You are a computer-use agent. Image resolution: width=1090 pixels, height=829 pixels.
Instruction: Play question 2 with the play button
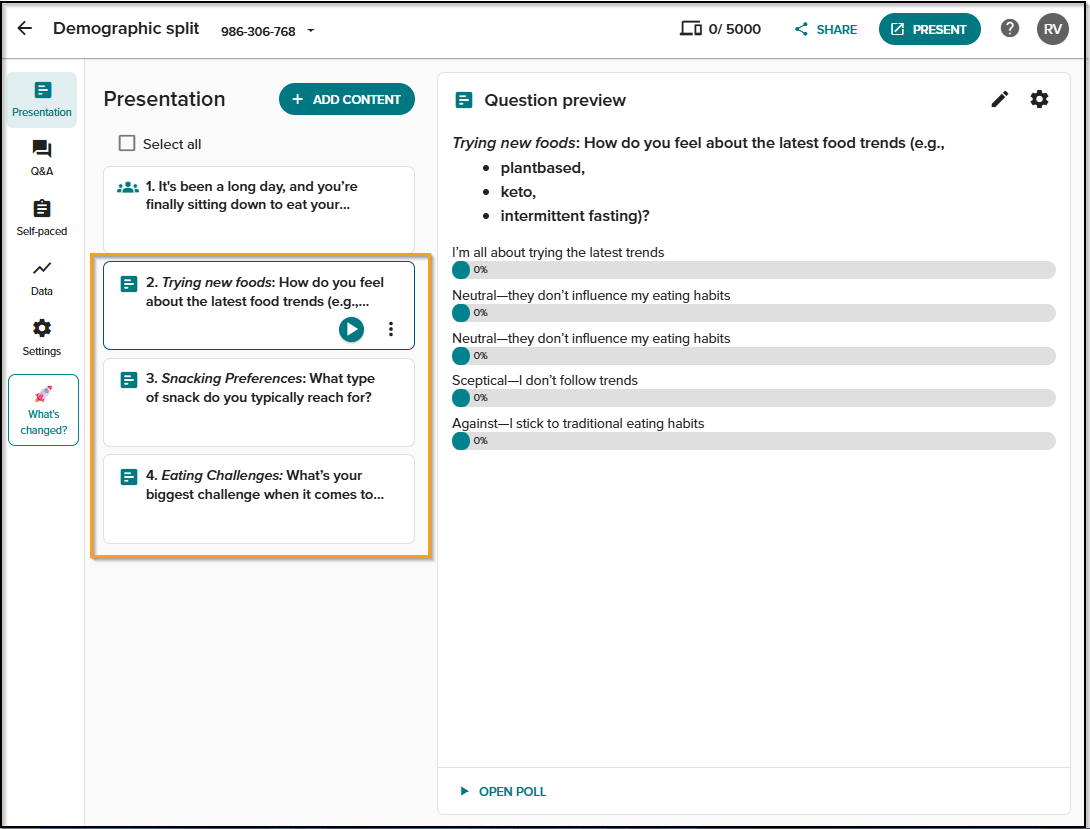click(x=351, y=329)
